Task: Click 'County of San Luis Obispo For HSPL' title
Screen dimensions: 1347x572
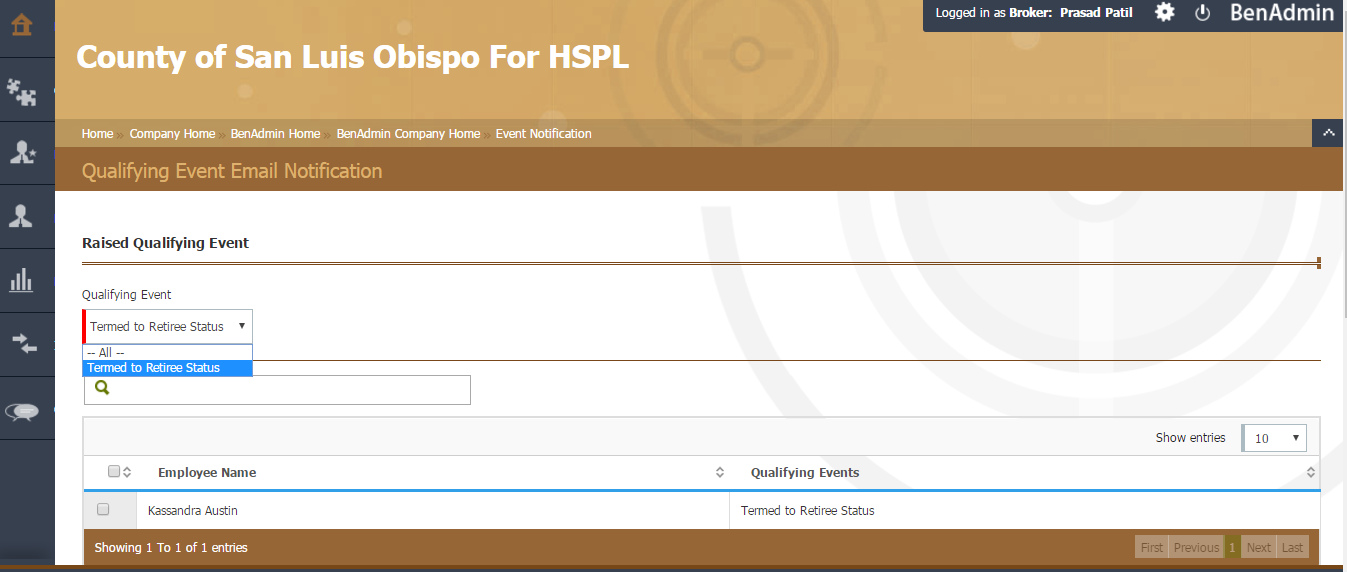Action: tap(353, 57)
